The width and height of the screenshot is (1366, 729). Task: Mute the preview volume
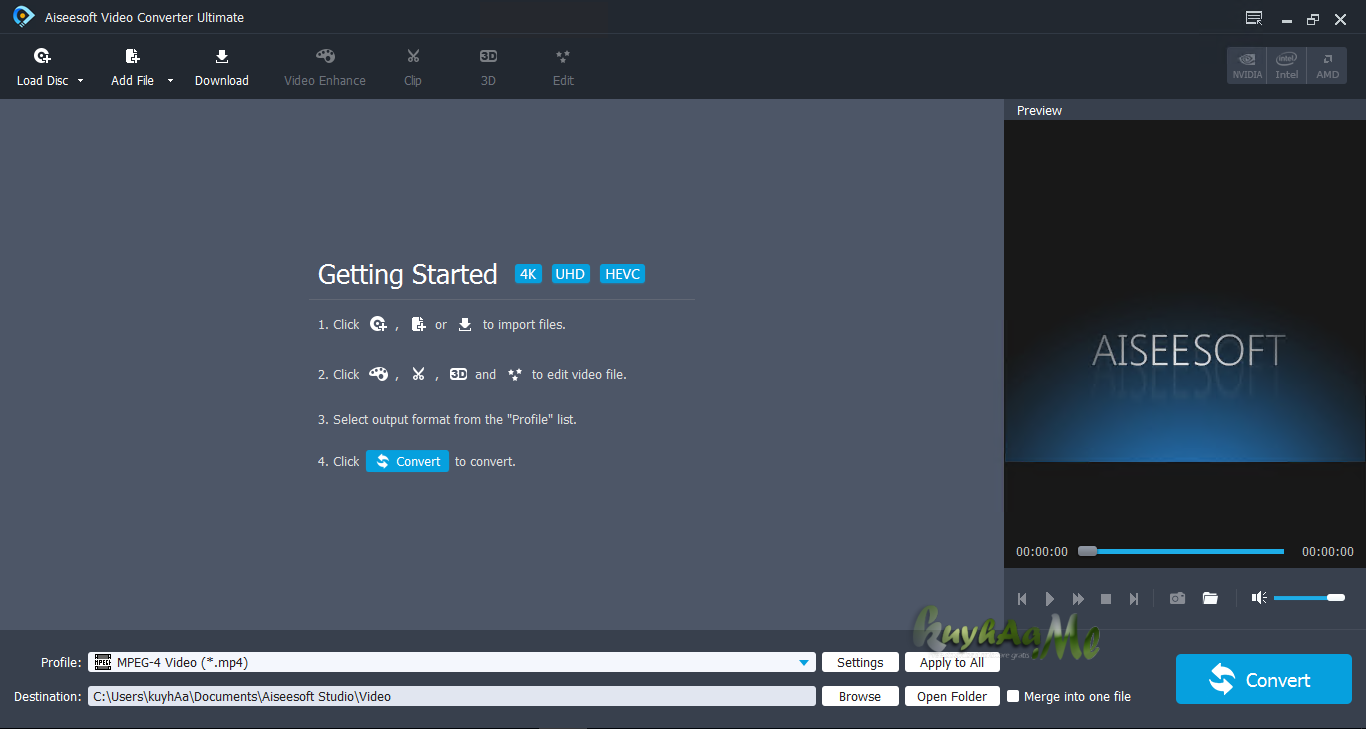[1259, 598]
